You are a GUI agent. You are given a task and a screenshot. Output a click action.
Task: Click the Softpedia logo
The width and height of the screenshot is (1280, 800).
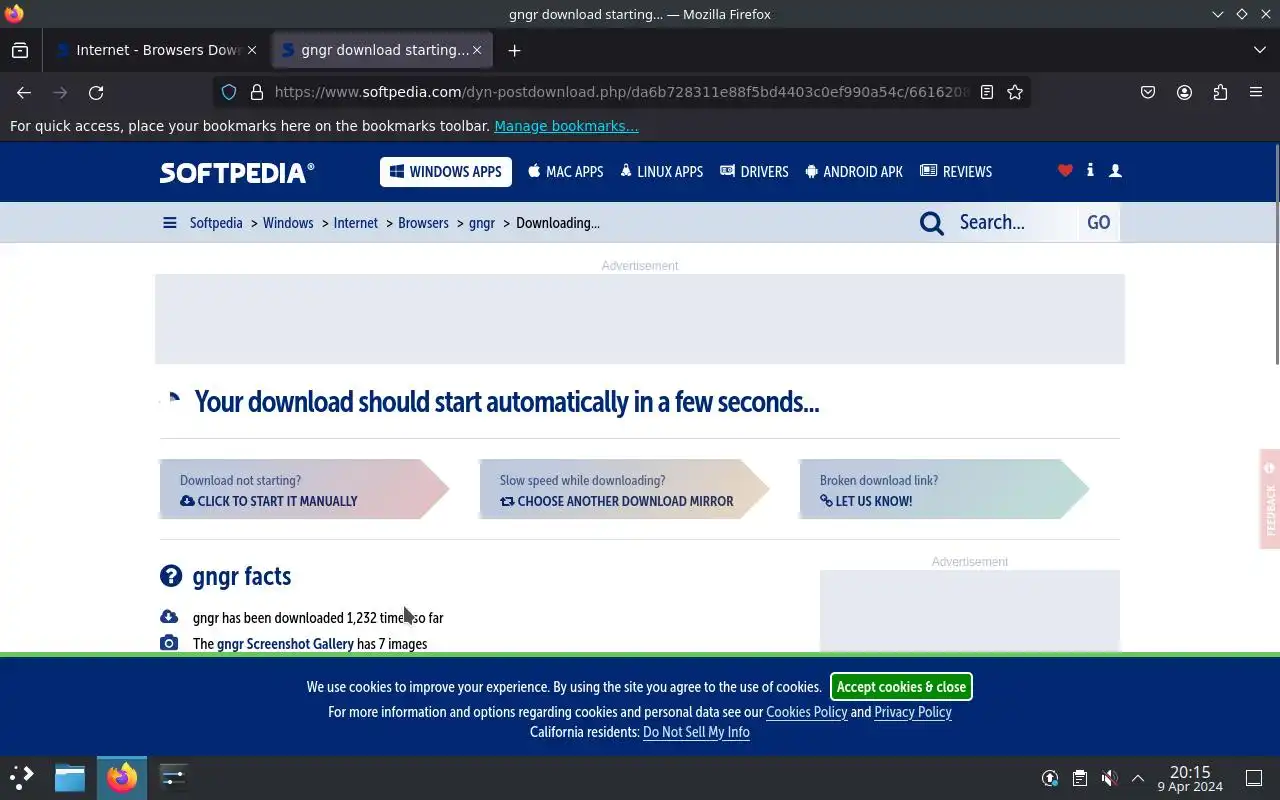click(x=237, y=172)
